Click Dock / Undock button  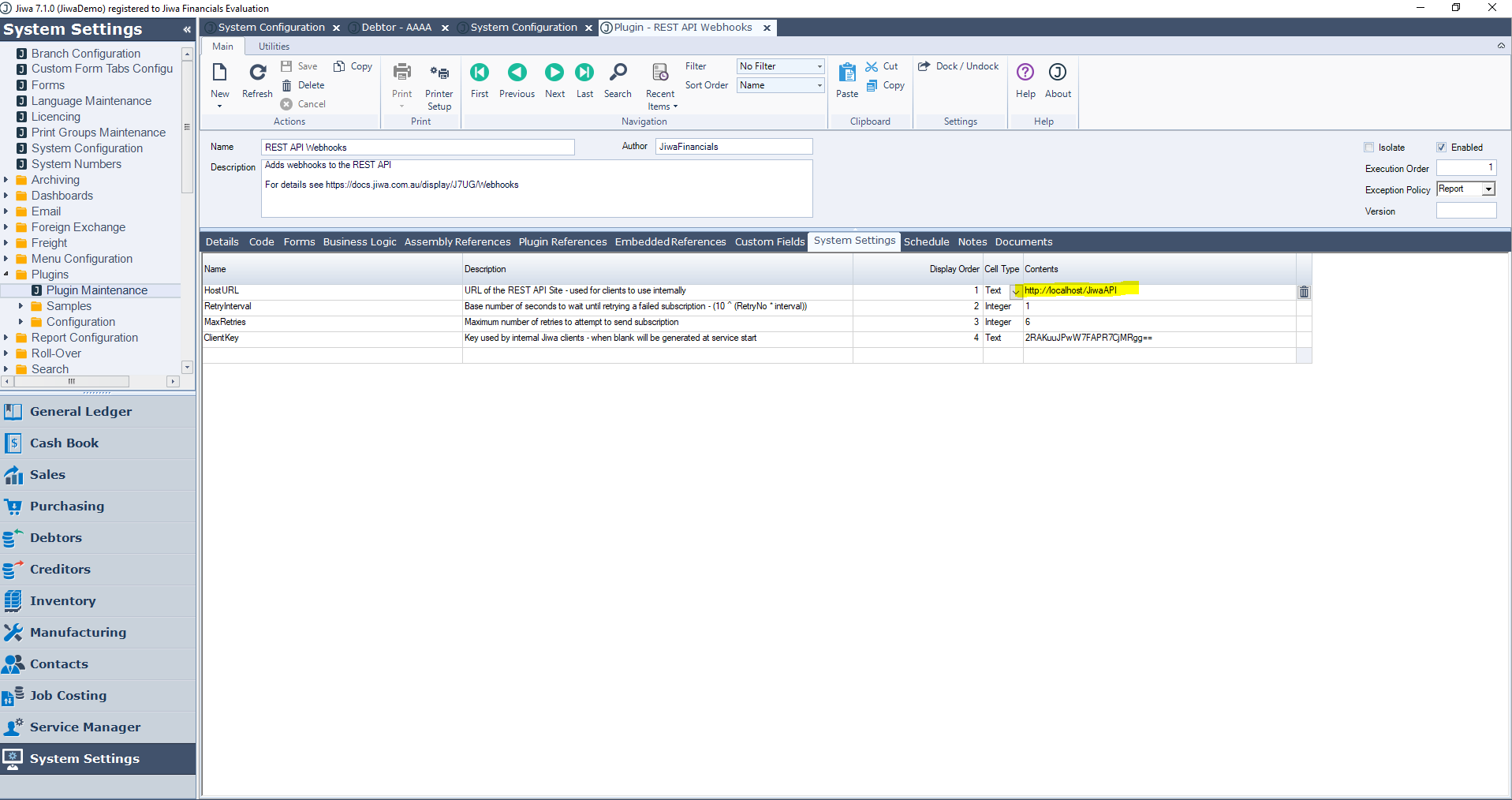959,66
